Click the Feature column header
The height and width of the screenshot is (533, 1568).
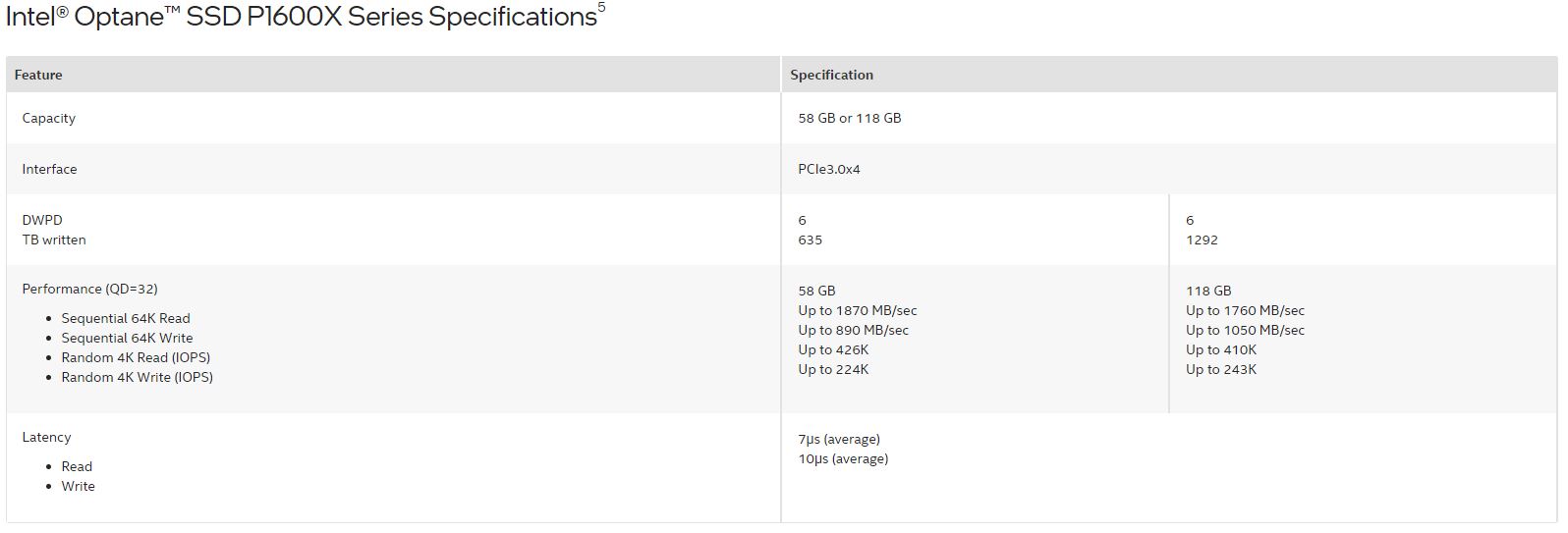(x=38, y=75)
